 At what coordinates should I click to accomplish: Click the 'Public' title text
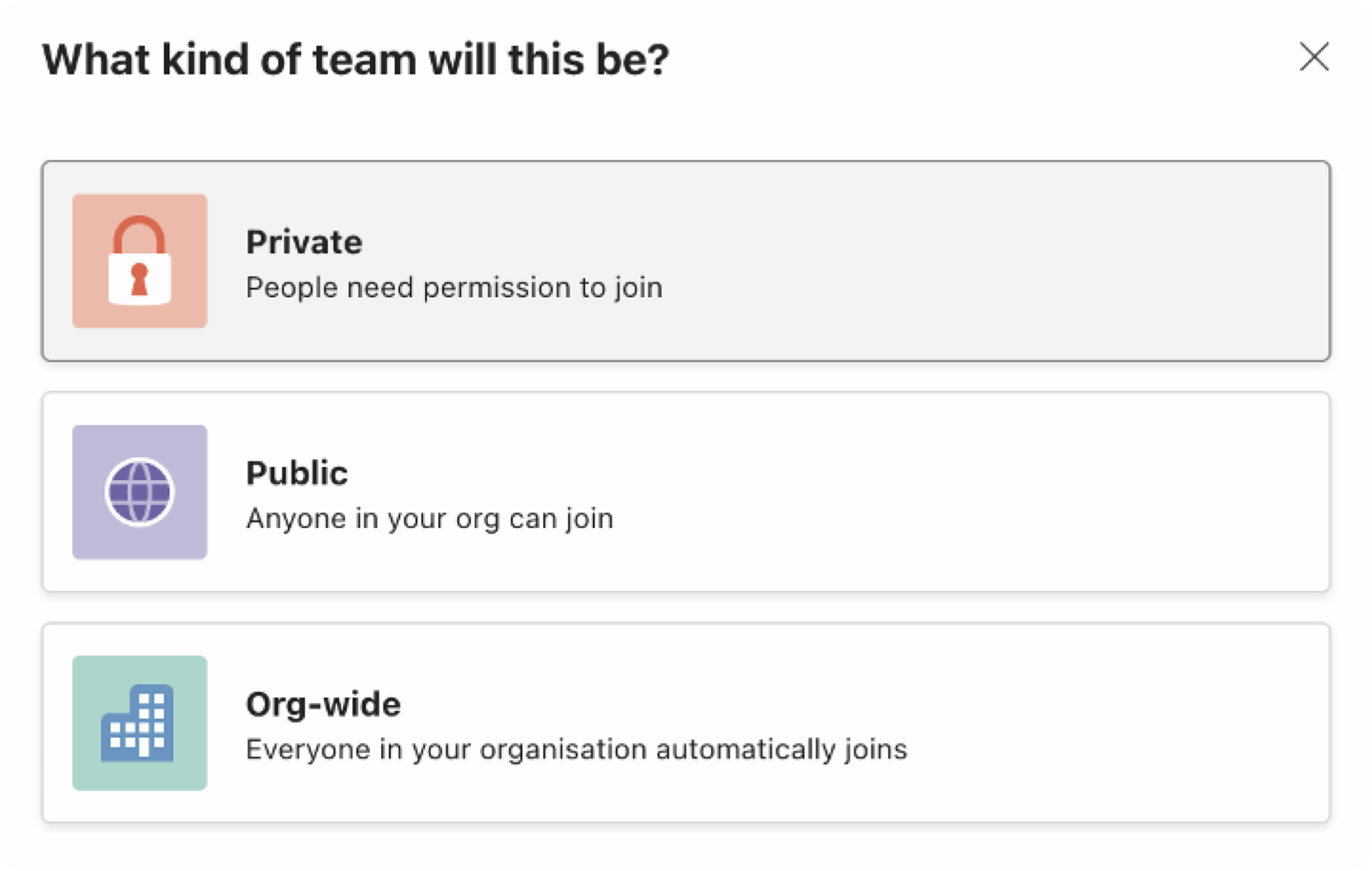click(x=297, y=473)
